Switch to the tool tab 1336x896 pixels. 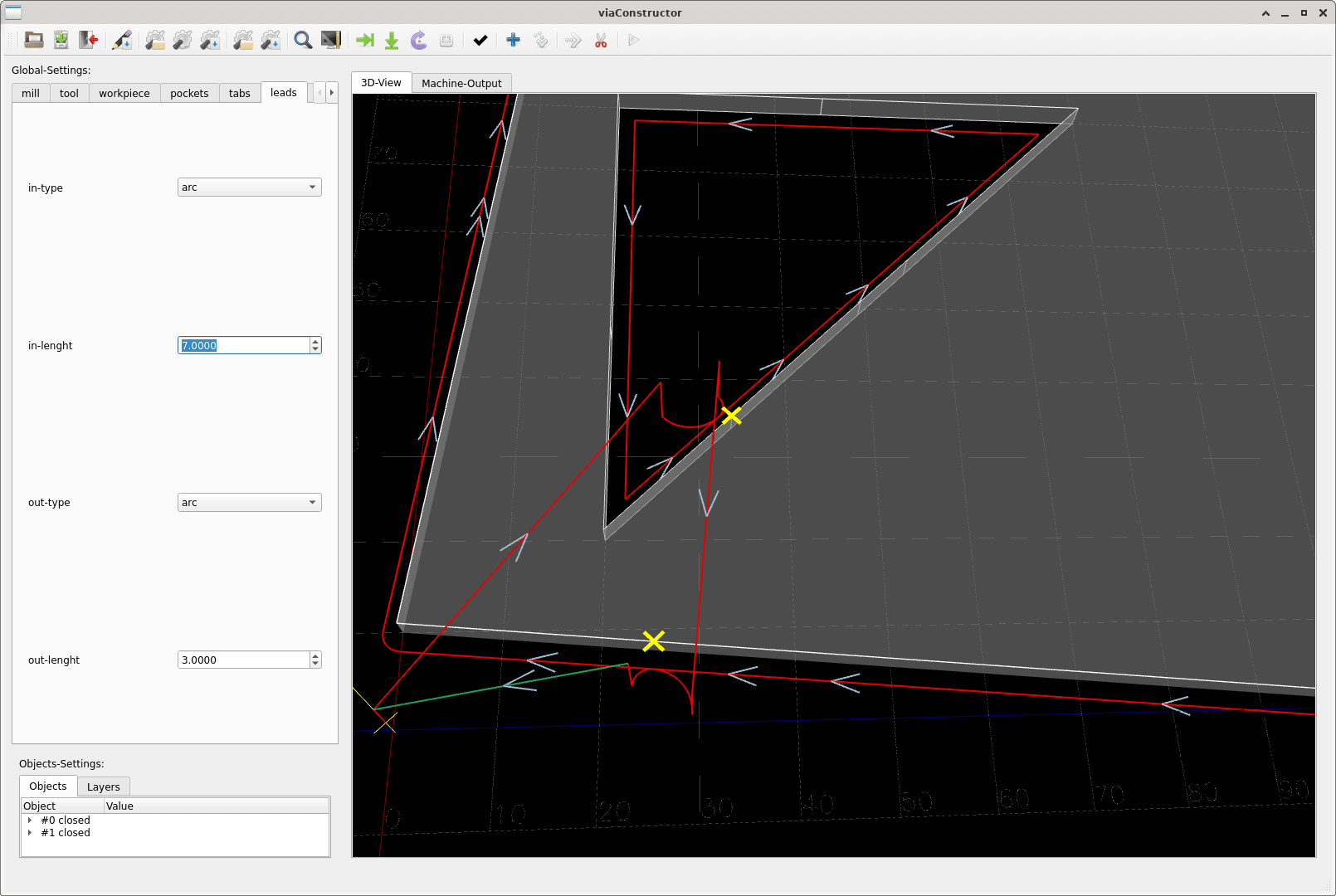(x=69, y=93)
